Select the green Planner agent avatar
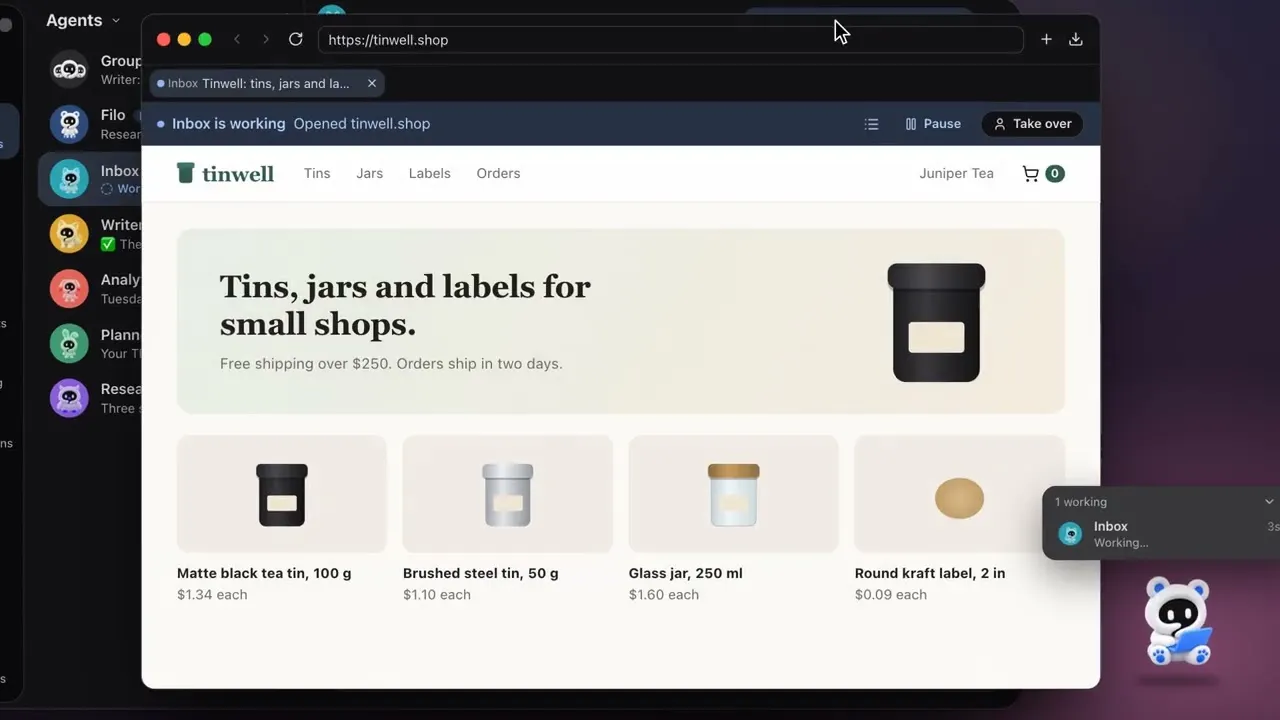This screenshot has width=1280, height=720. tap(69, 343)
